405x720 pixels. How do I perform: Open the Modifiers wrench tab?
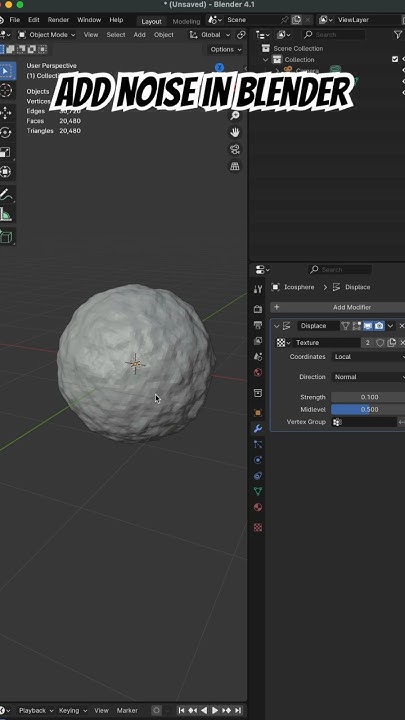258,429
